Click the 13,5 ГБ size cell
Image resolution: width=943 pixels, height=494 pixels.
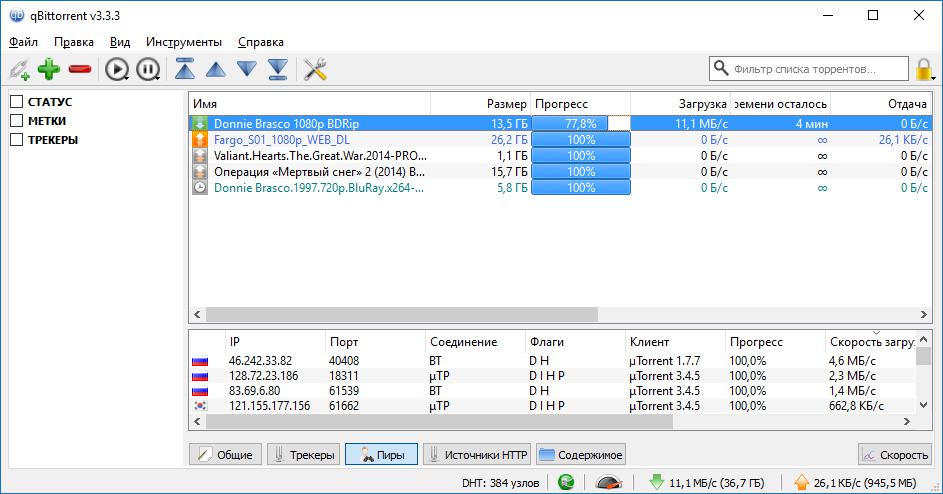point(509,123)
